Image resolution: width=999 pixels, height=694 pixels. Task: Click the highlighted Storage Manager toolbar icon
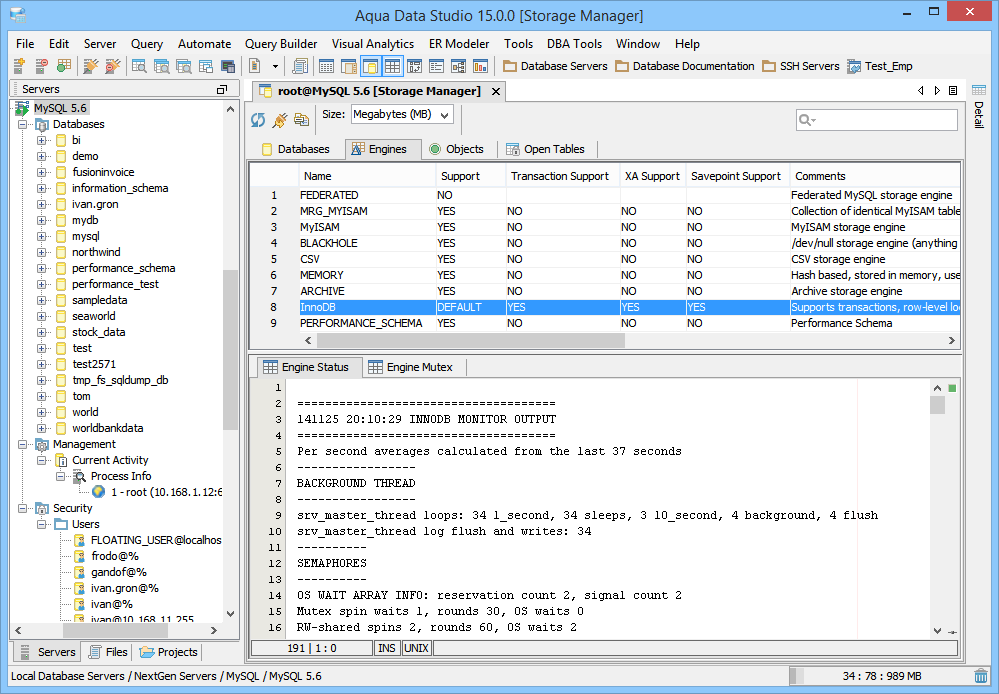click(x=370, y=66)
